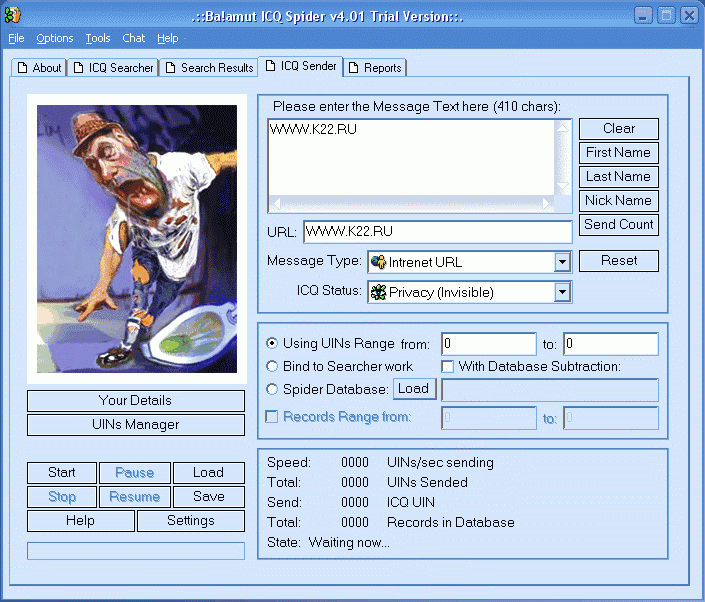Select the ICQ Sender tab
The width and height of the screenshot is (705, 602).
coord(301,66)
